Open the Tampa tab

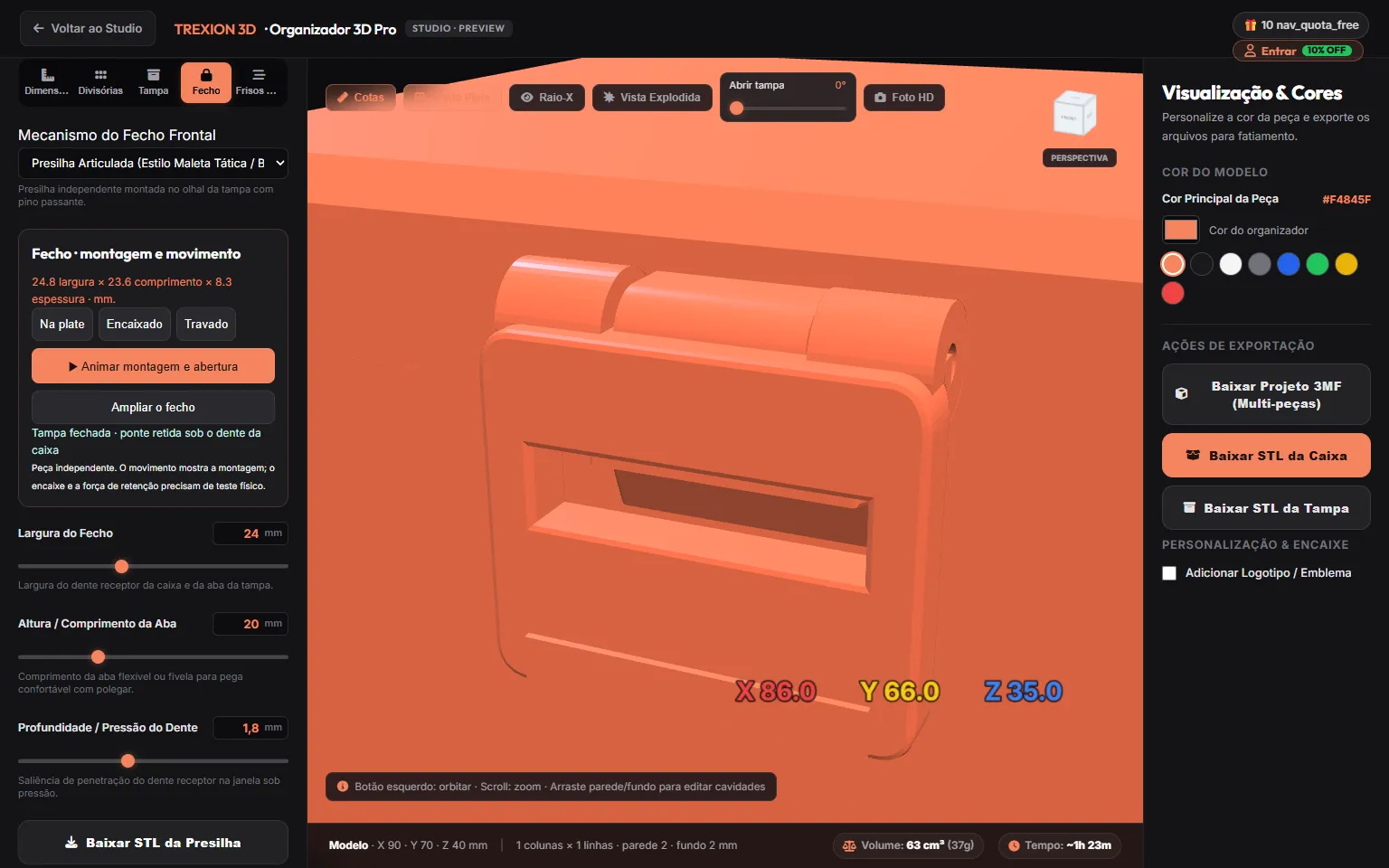tap(153, 81)
